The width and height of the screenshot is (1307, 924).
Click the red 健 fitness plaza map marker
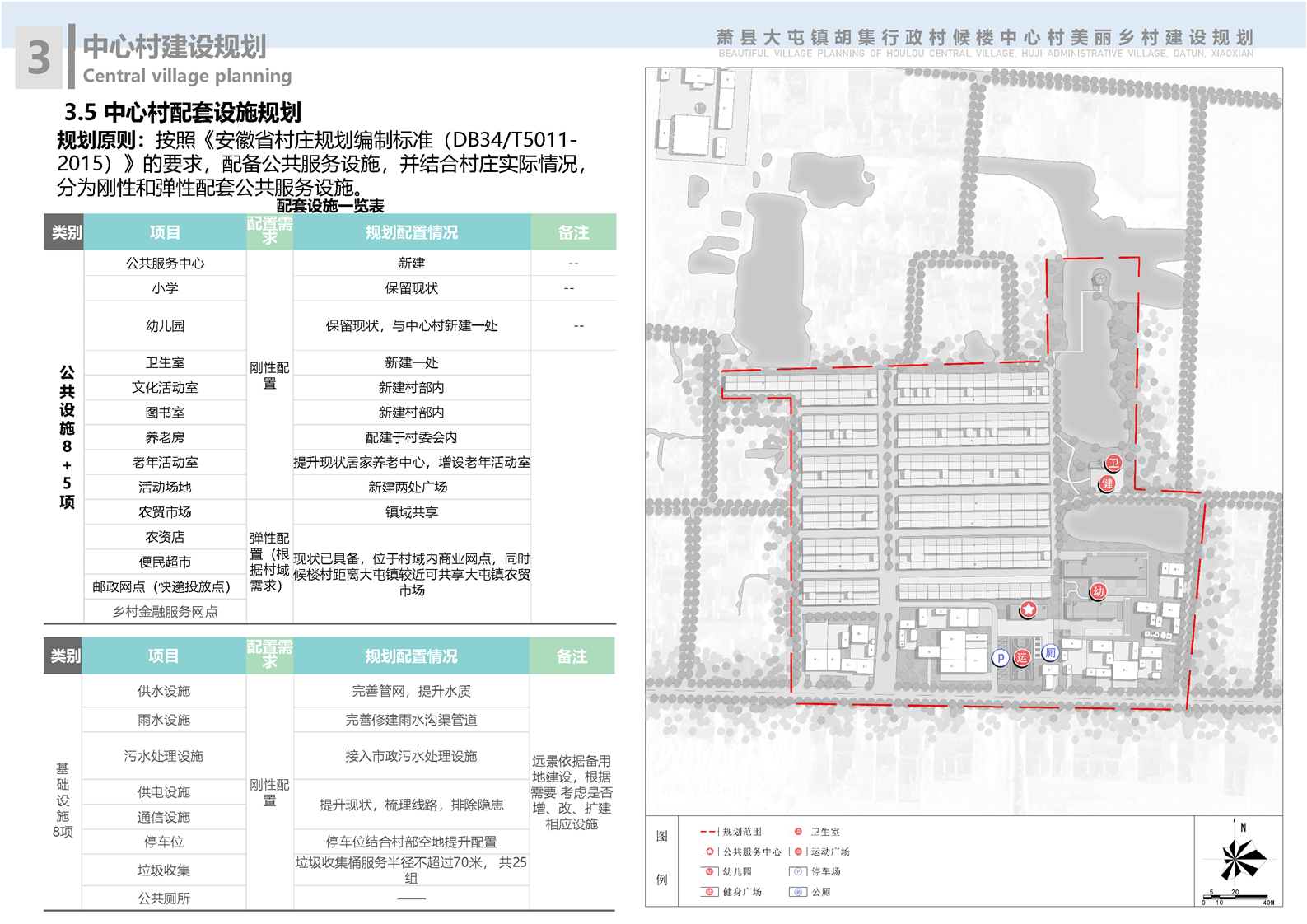tap(1108, 483)
